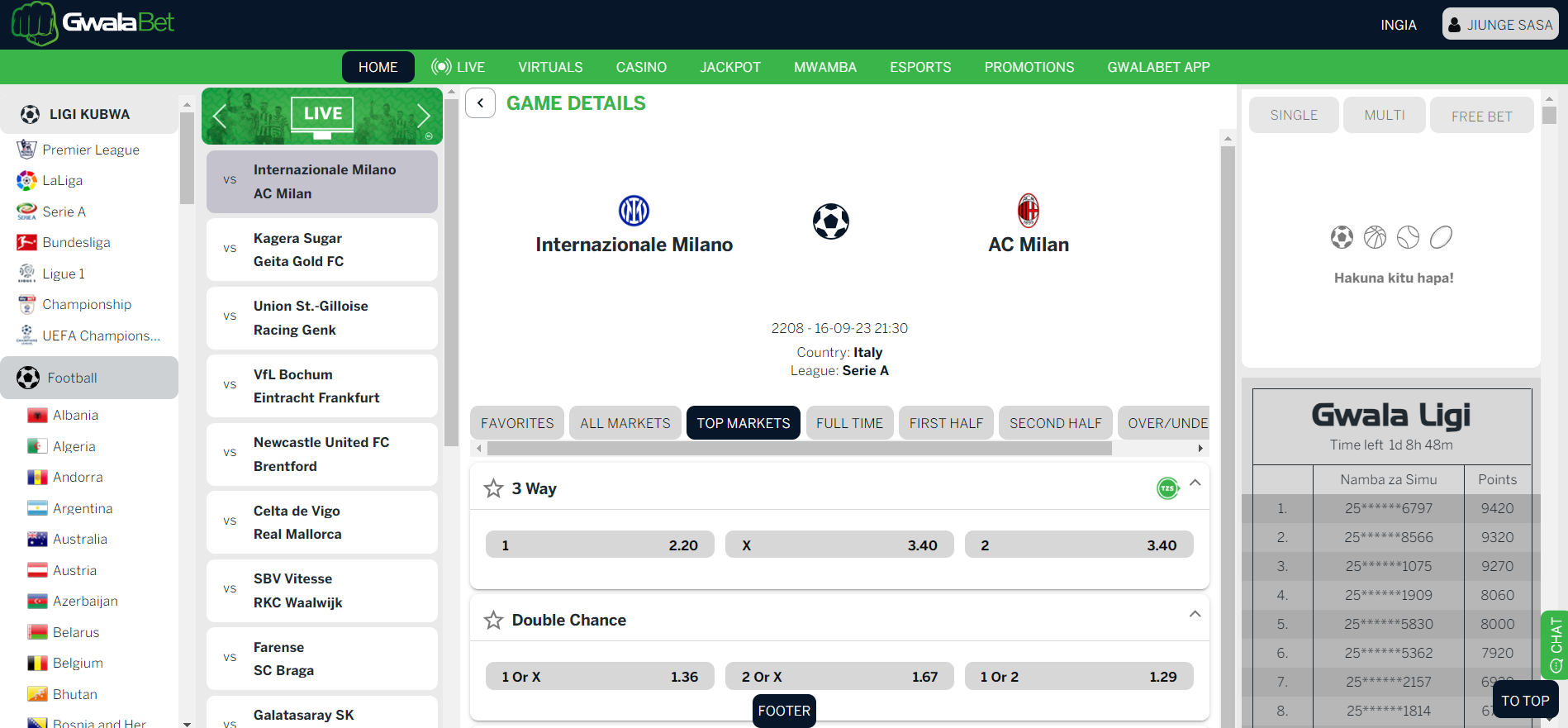Click the Championship logo icon

click(x=26, y=304)
